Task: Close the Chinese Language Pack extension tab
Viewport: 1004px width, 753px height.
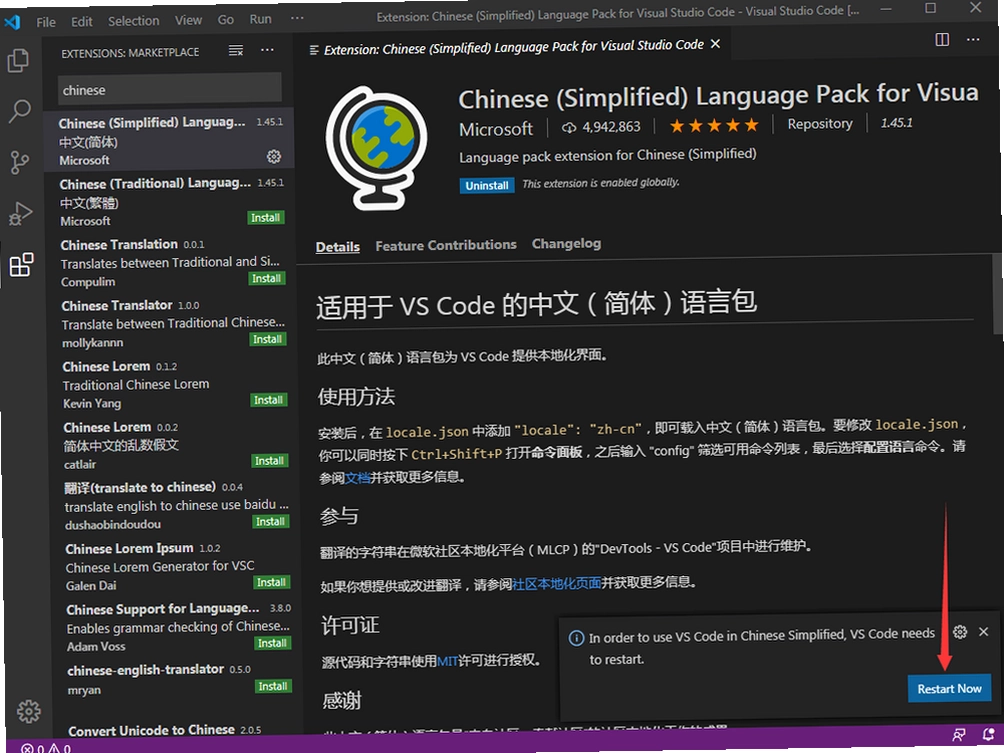Action: tap(715, 44)
